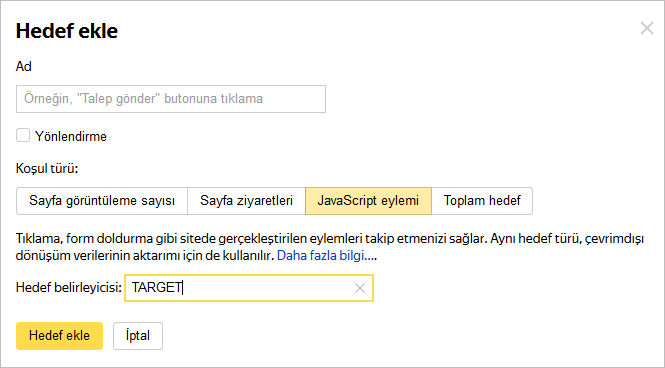Image resolution: width=665 pixels, height=368 pixels.
Task: Select JavaScript eylemi condition type
Action: [368, 201]
